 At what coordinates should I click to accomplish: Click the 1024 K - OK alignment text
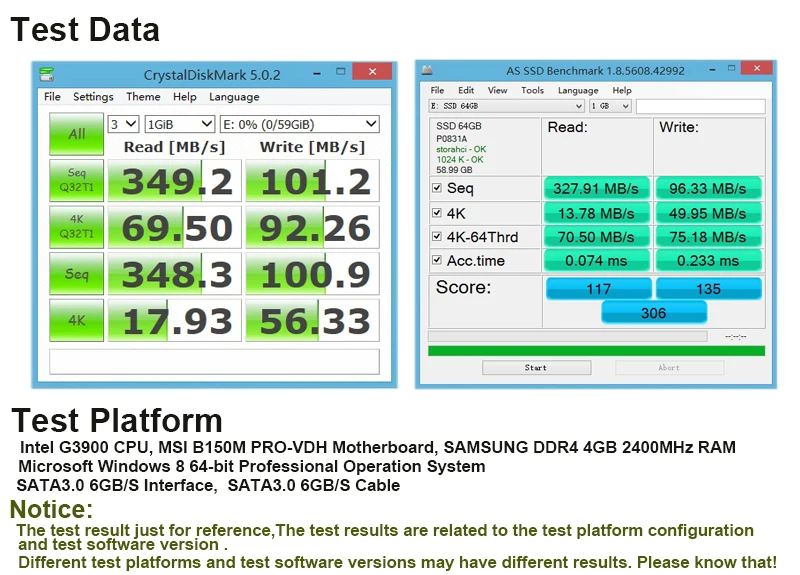pos(460,159)
